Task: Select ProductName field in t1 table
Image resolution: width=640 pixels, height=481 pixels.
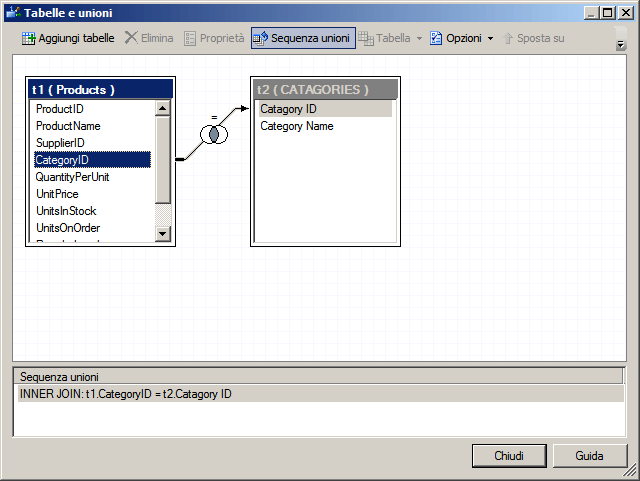Action: (x=68, y=126)
